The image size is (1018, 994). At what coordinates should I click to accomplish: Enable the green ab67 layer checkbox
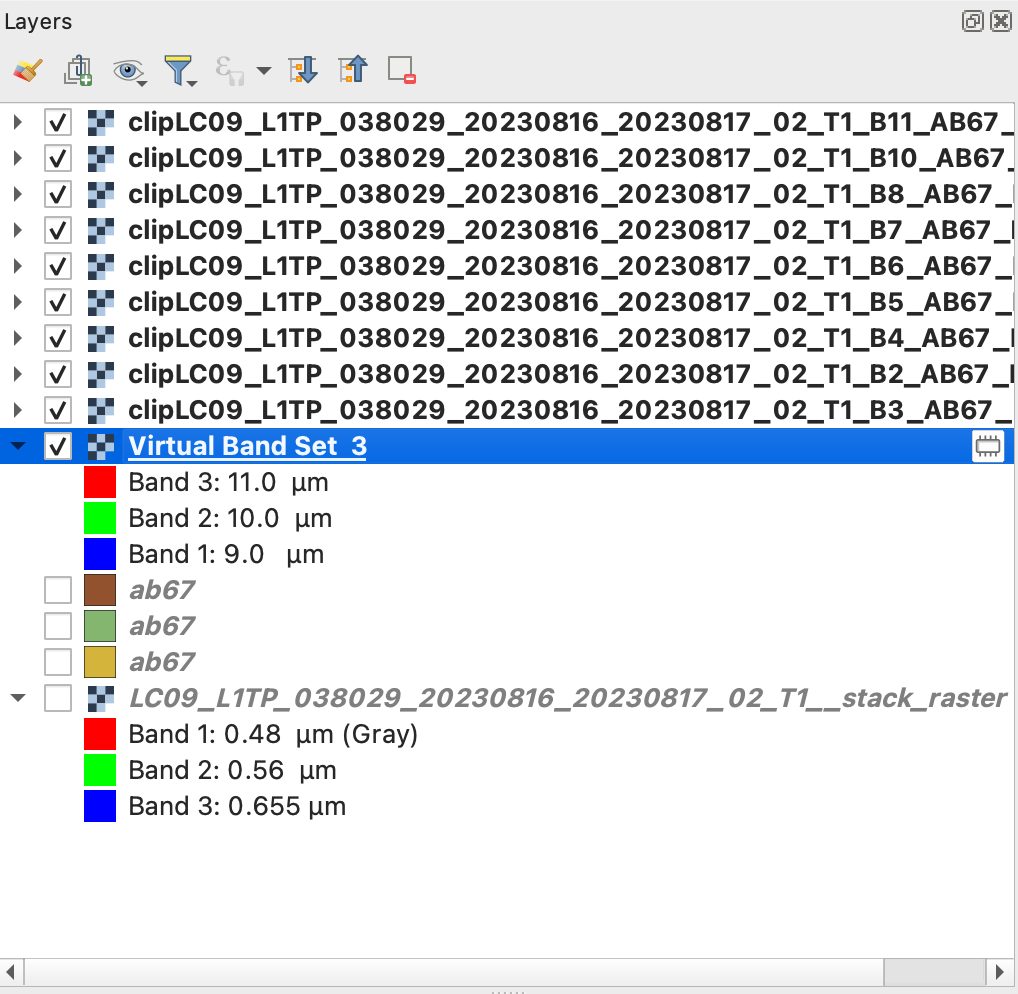coord(58,627)
